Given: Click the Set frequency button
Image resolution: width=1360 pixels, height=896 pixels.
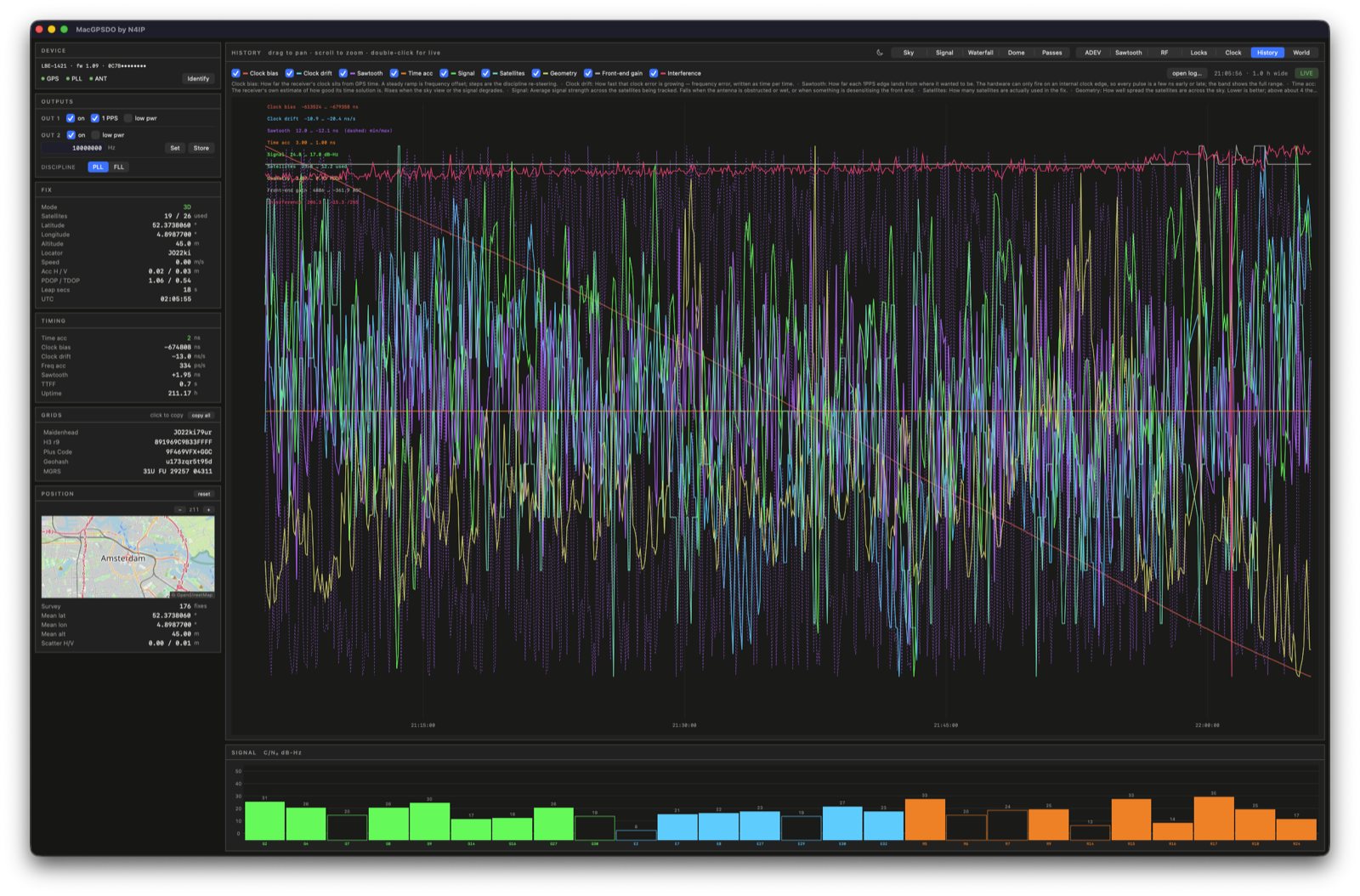Looking at the screenshot, I should [x=175, y=148].
